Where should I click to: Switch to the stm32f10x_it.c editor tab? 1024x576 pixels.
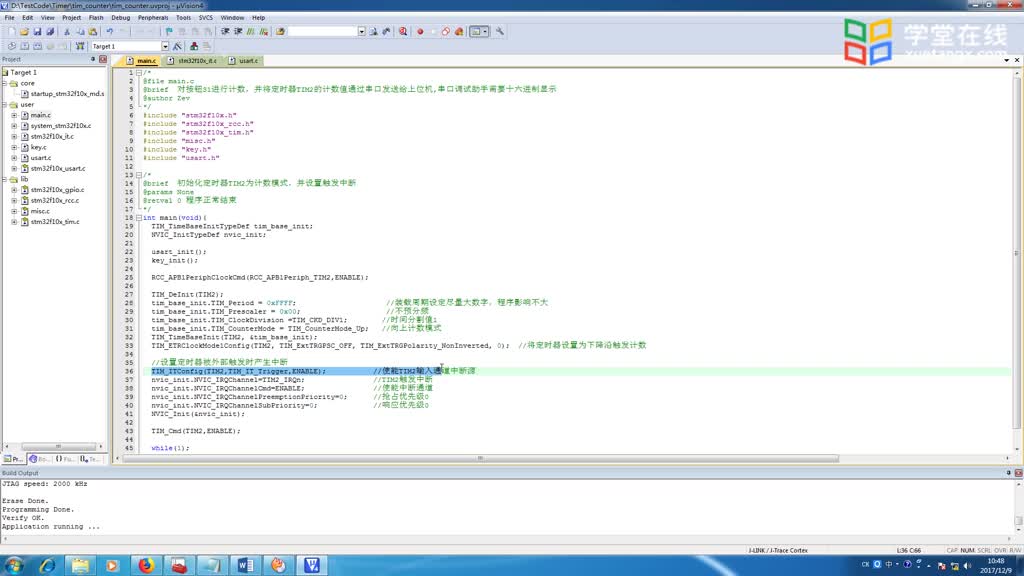pyautogui.click(x=193, y=61)
